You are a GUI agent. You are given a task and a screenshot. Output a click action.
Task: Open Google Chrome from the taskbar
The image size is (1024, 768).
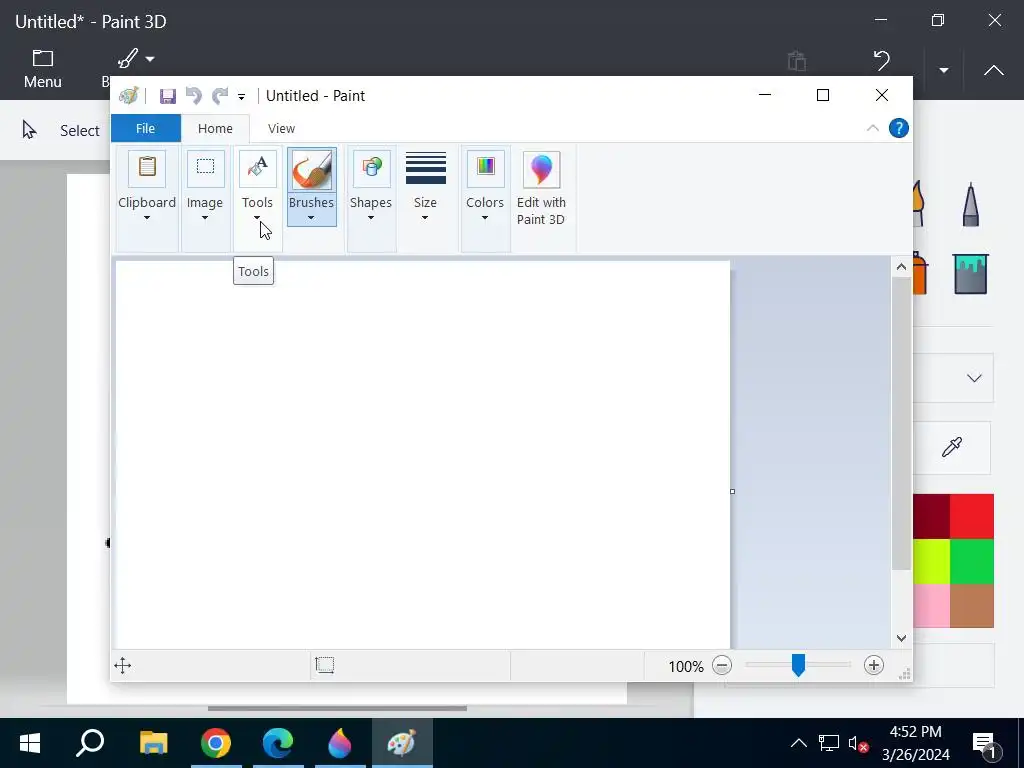point(216,743)
